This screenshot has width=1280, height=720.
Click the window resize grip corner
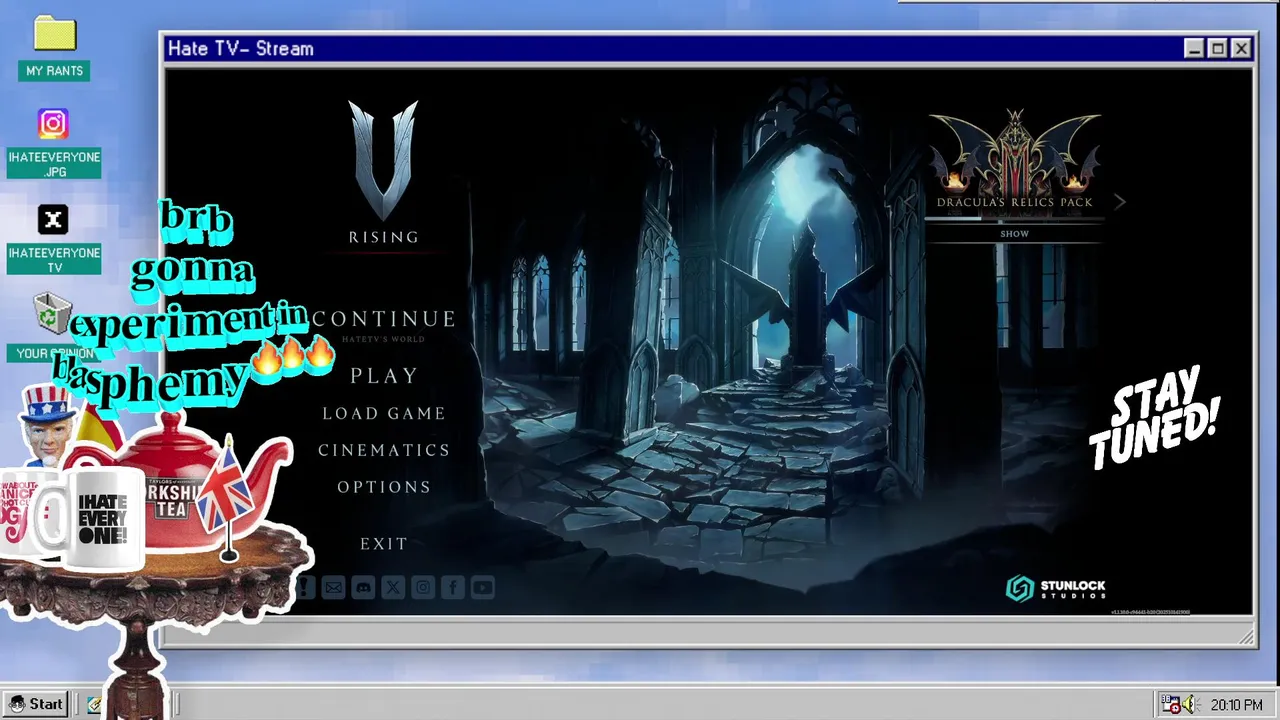pos(1246,636)
